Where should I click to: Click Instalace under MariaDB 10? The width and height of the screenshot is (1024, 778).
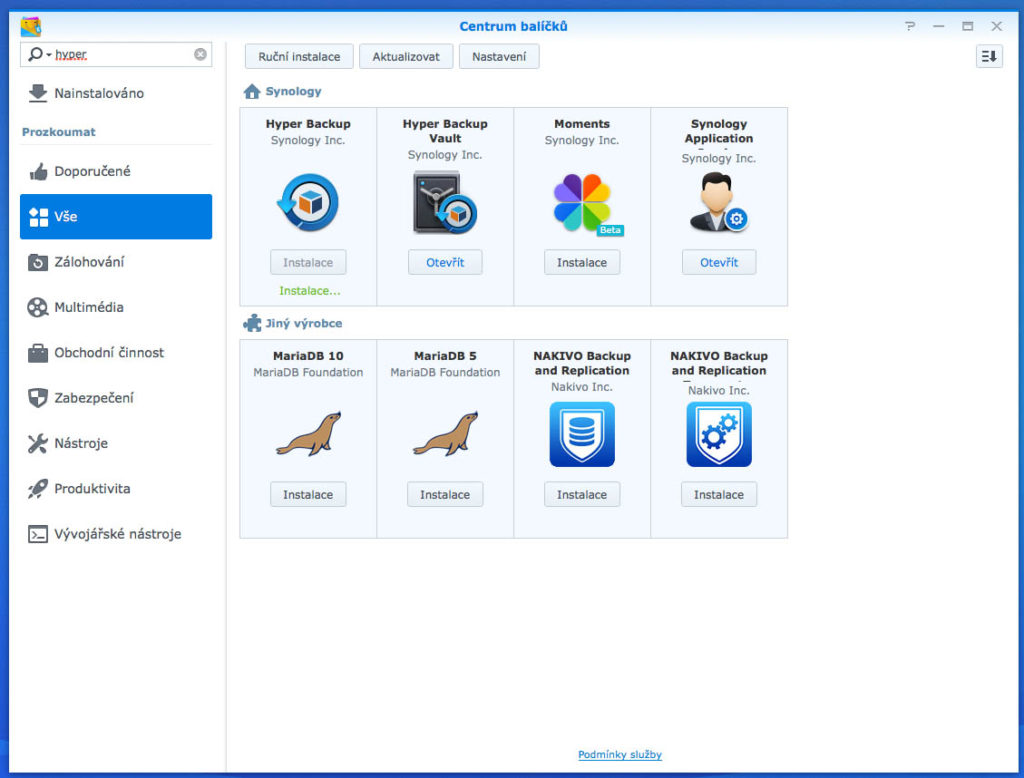click(x=308, y=494)
